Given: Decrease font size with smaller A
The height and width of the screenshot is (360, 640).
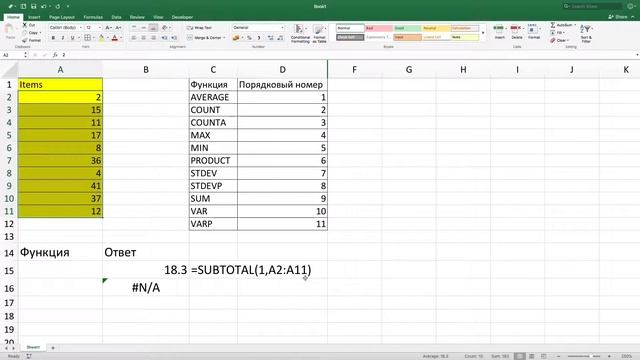Looking at the screenshot, I should pyautogui.click(x=118, y=27).
